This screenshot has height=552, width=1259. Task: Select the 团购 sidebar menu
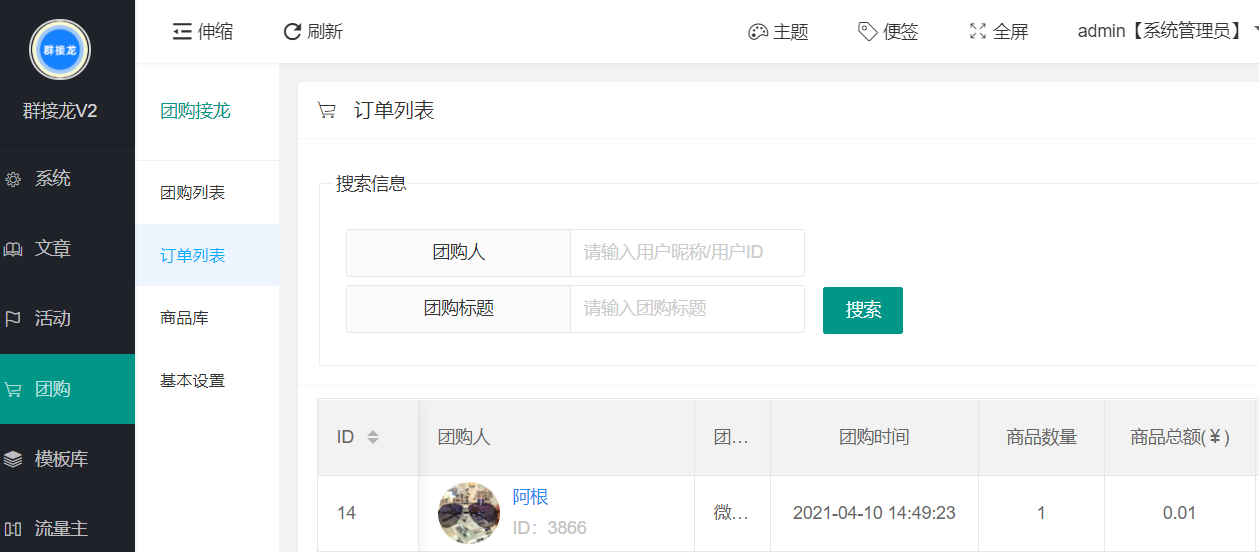pyautogui.click(x=67, y=389)
